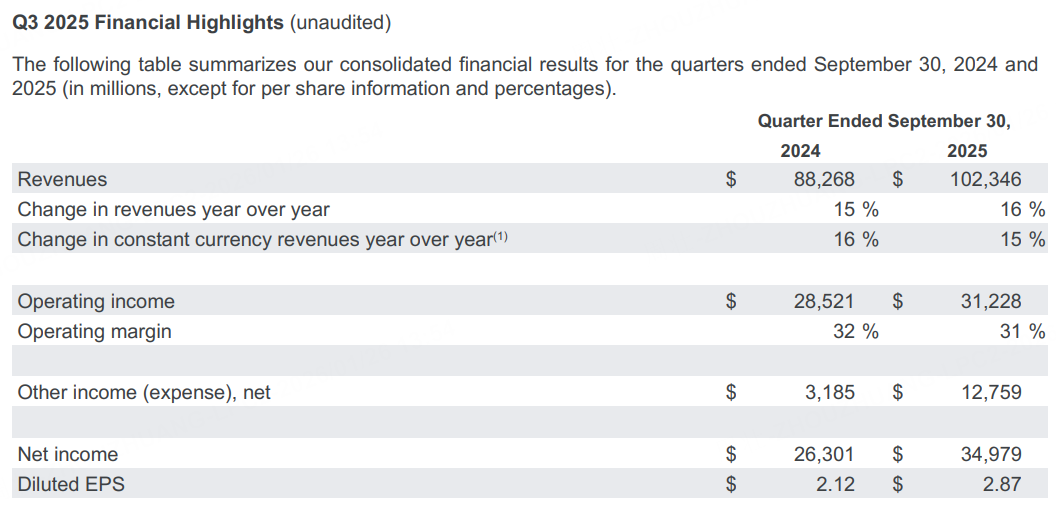Click the 2025 operating income value 31,228
Viewport: 1056px width, 513px height.
pos(989,301)
